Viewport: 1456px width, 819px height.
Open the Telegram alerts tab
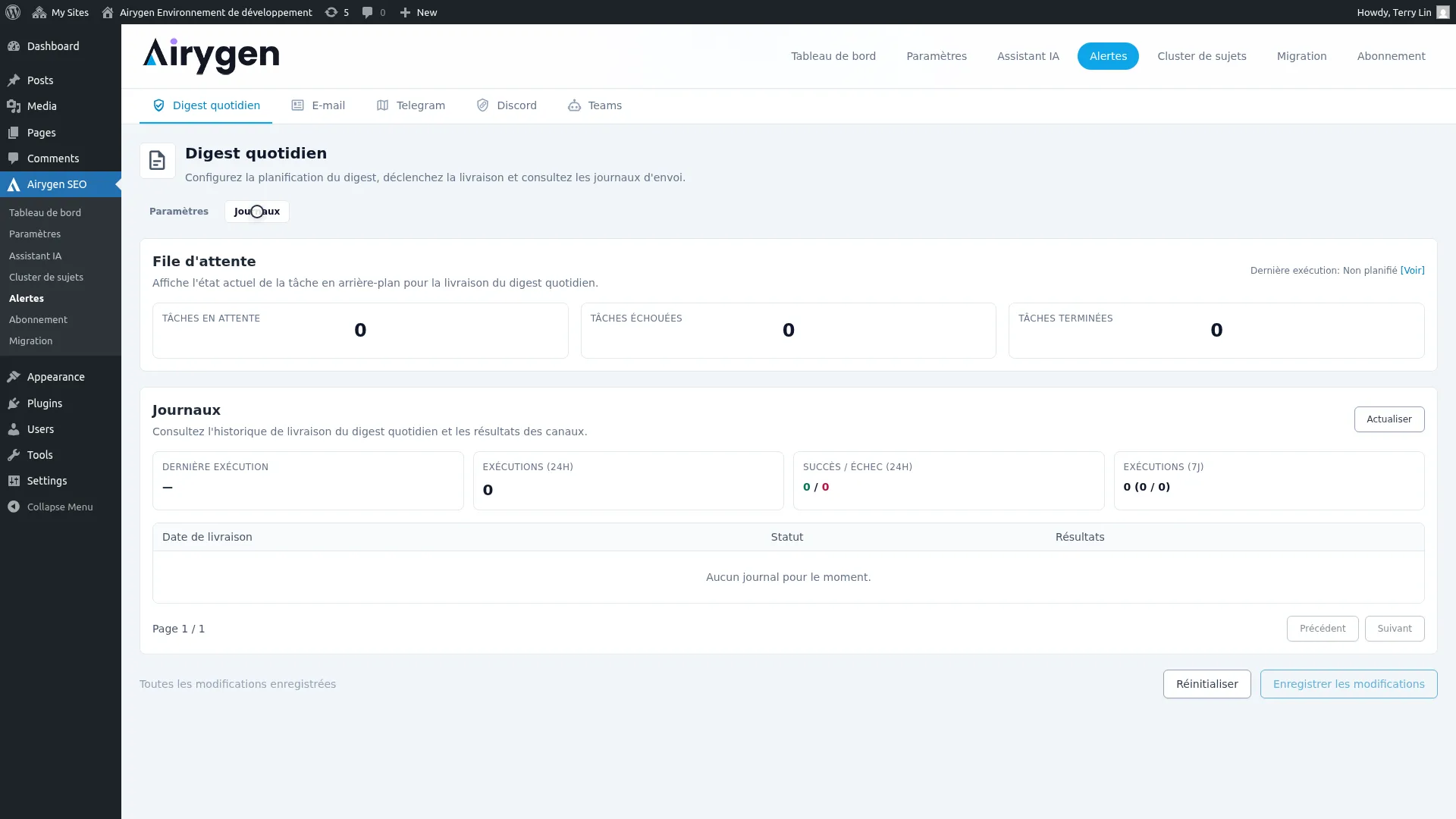[x=411, y=105]
